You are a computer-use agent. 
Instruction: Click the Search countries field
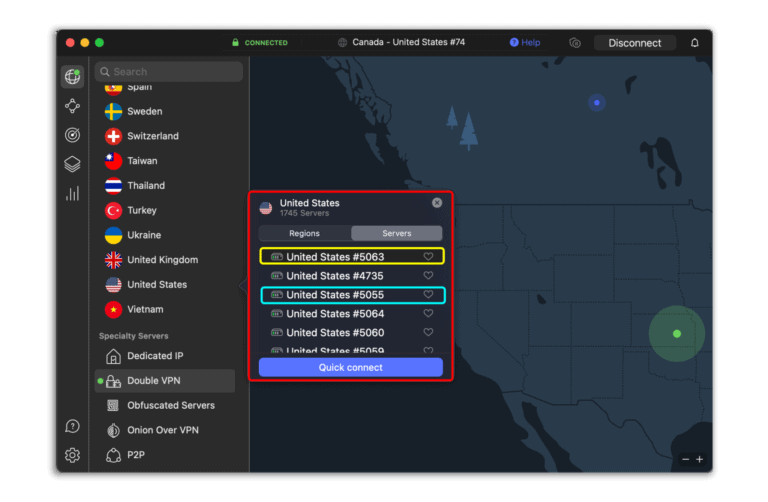pyautogui.click(x=170, y=72)
